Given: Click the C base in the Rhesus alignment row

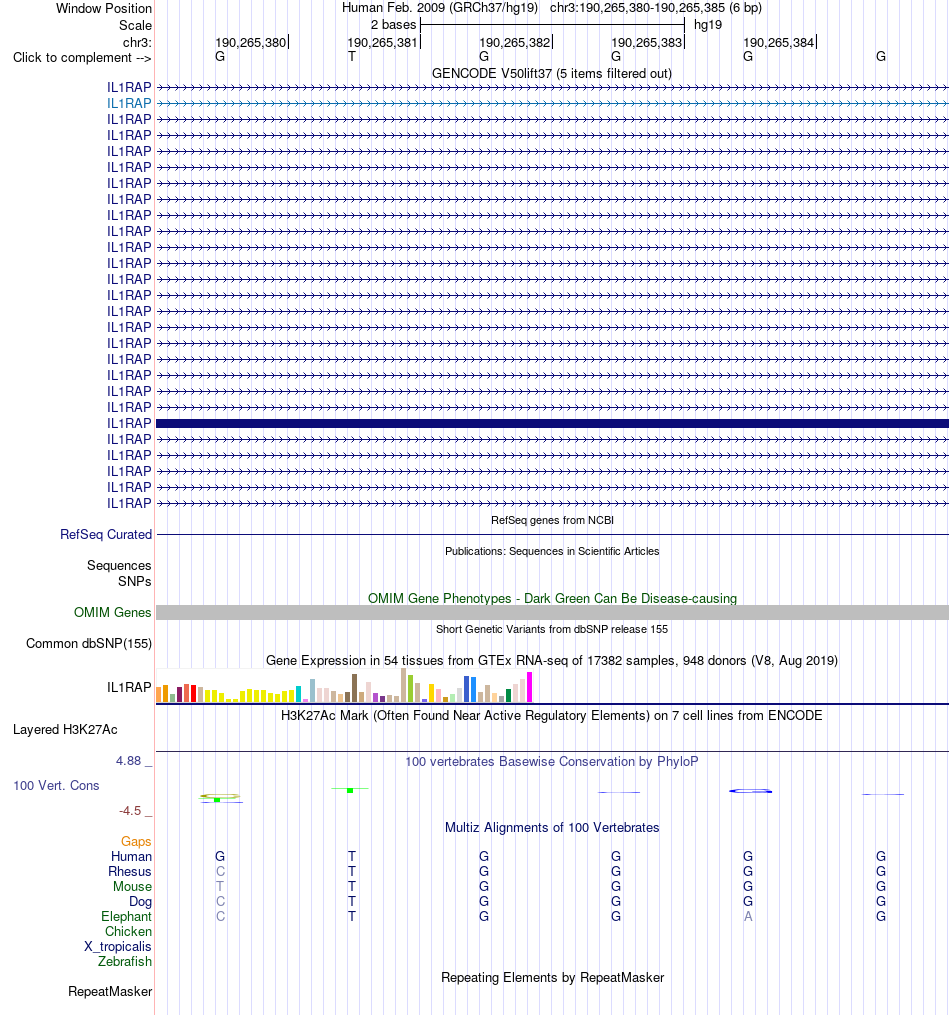Looking at the screenshot, I should point(220,871).
